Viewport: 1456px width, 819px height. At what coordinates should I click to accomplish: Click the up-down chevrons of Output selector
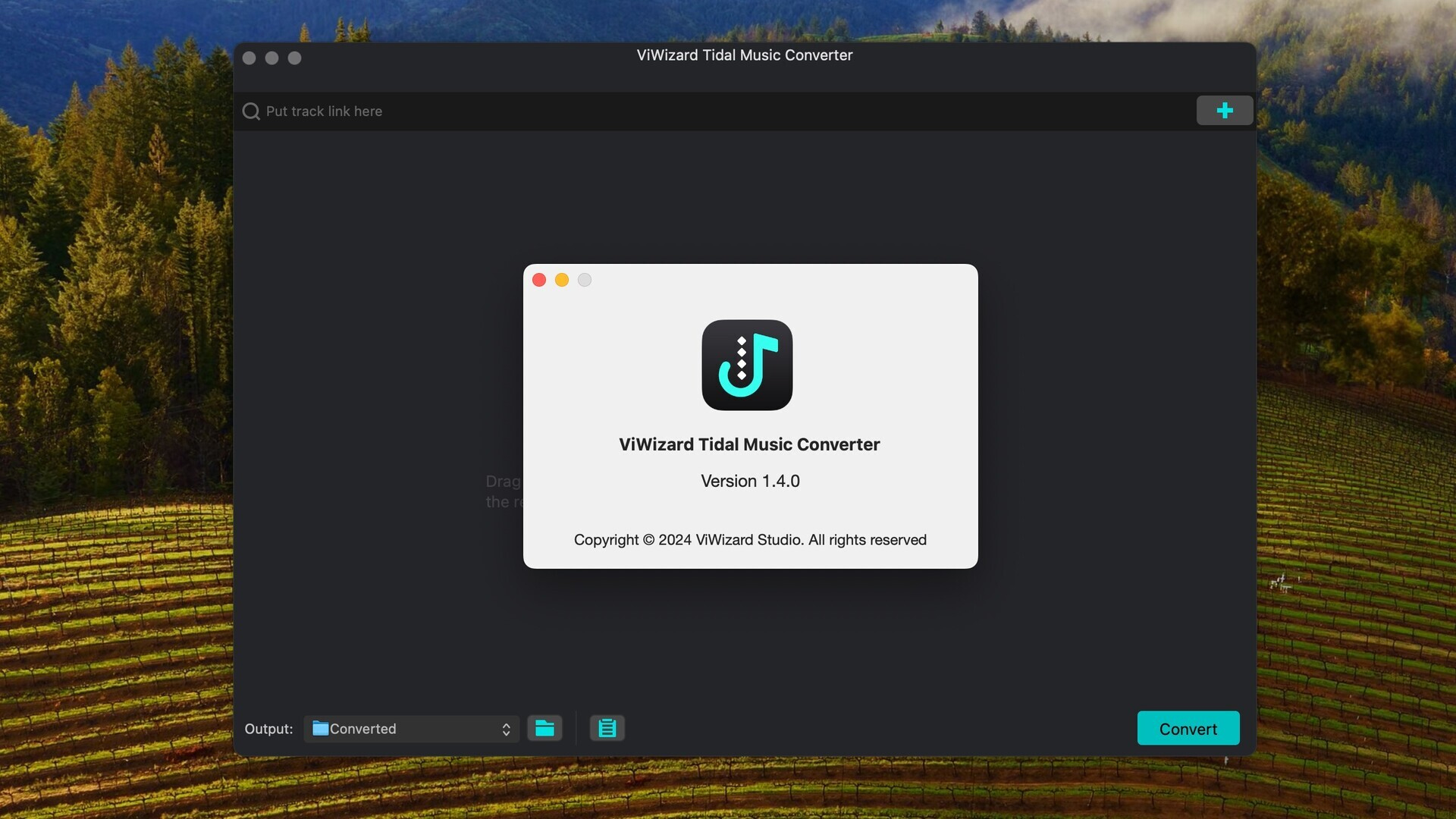coord(506,729)
